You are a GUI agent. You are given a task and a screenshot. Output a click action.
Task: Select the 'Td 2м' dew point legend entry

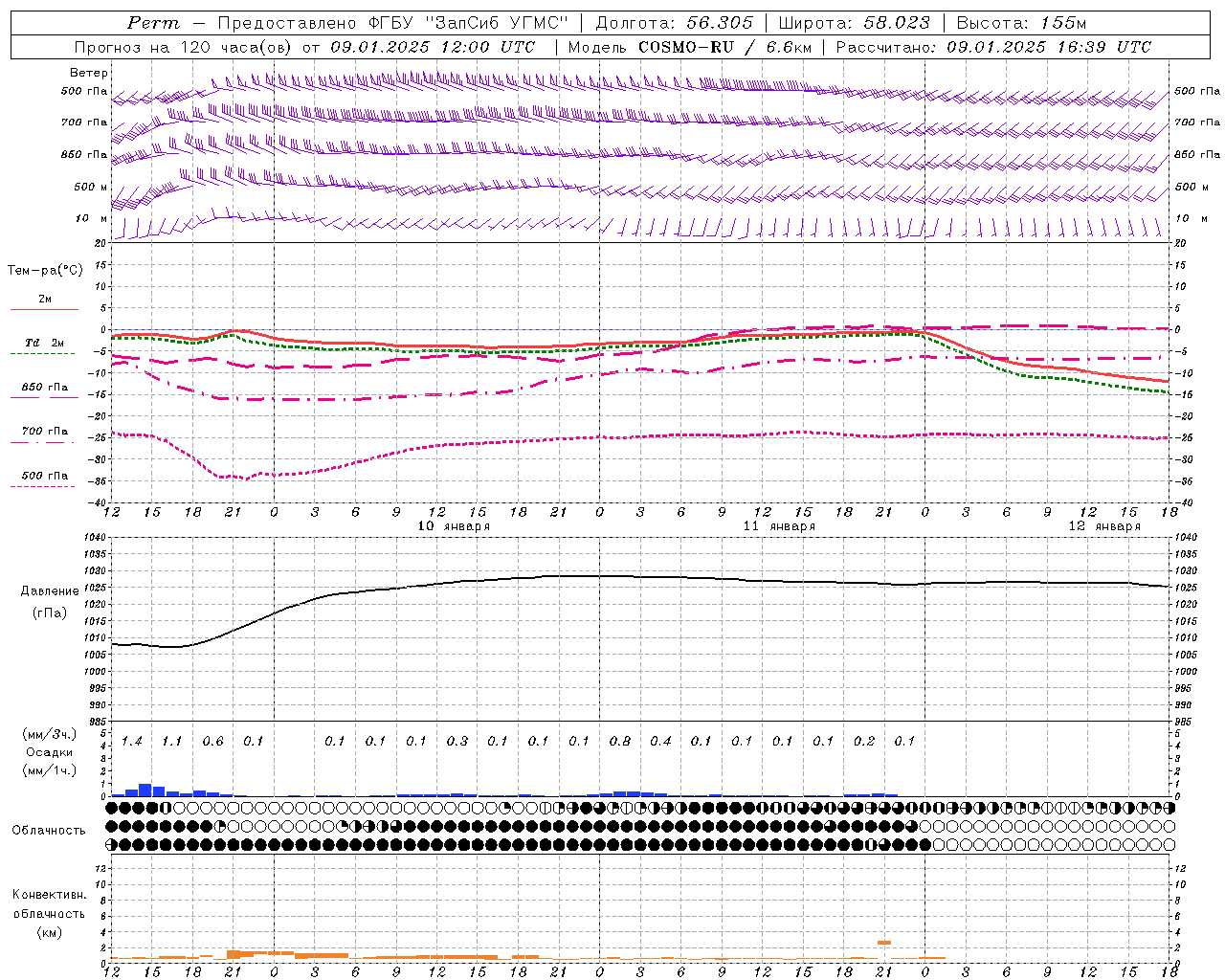coord(44,344)
